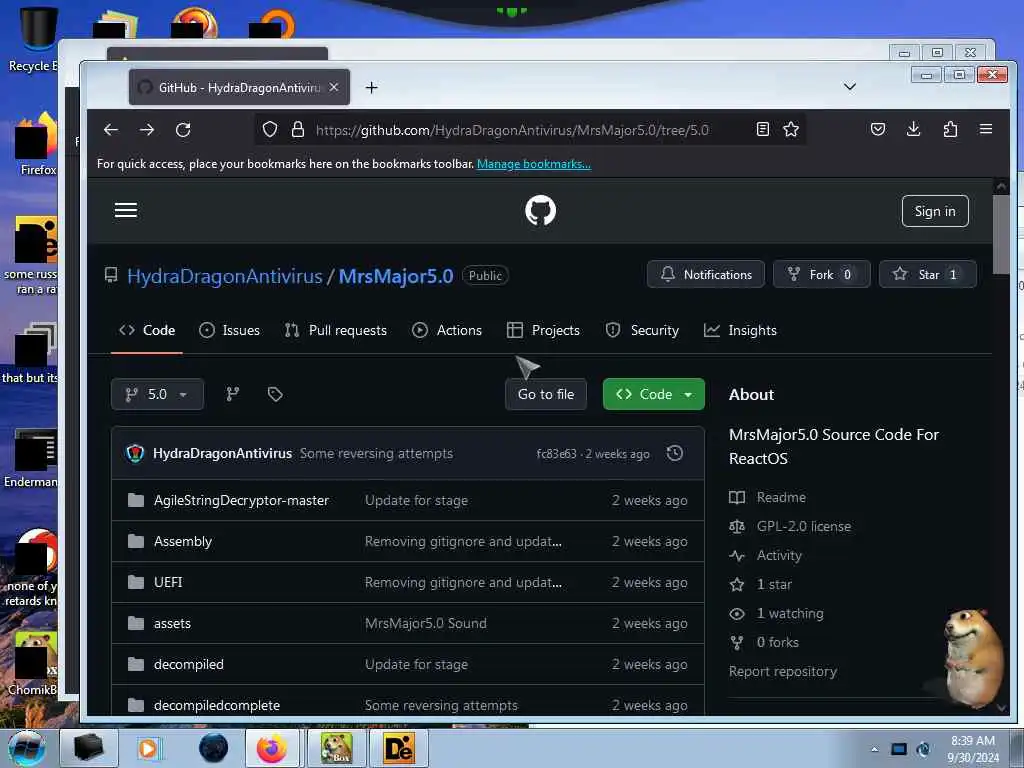
Task: View branches via the branch icon
Action: [x=232, y=394]
